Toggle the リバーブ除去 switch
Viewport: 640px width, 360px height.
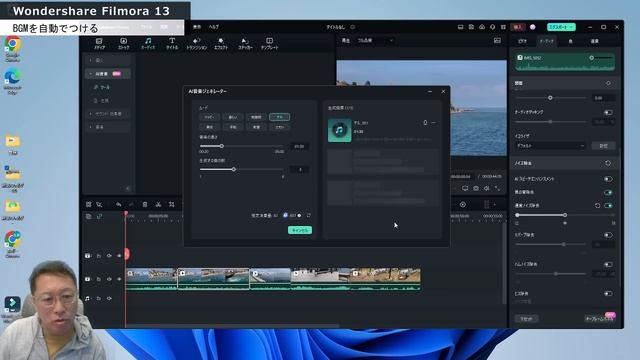[x=608, y=235]
